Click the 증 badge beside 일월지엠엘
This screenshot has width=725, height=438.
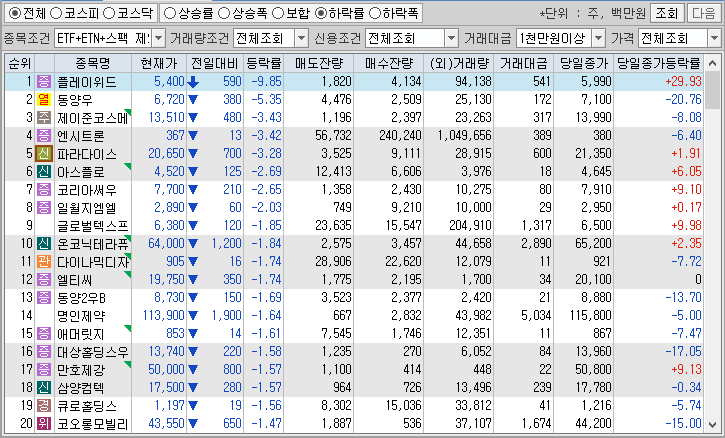(x=44, y=207)
